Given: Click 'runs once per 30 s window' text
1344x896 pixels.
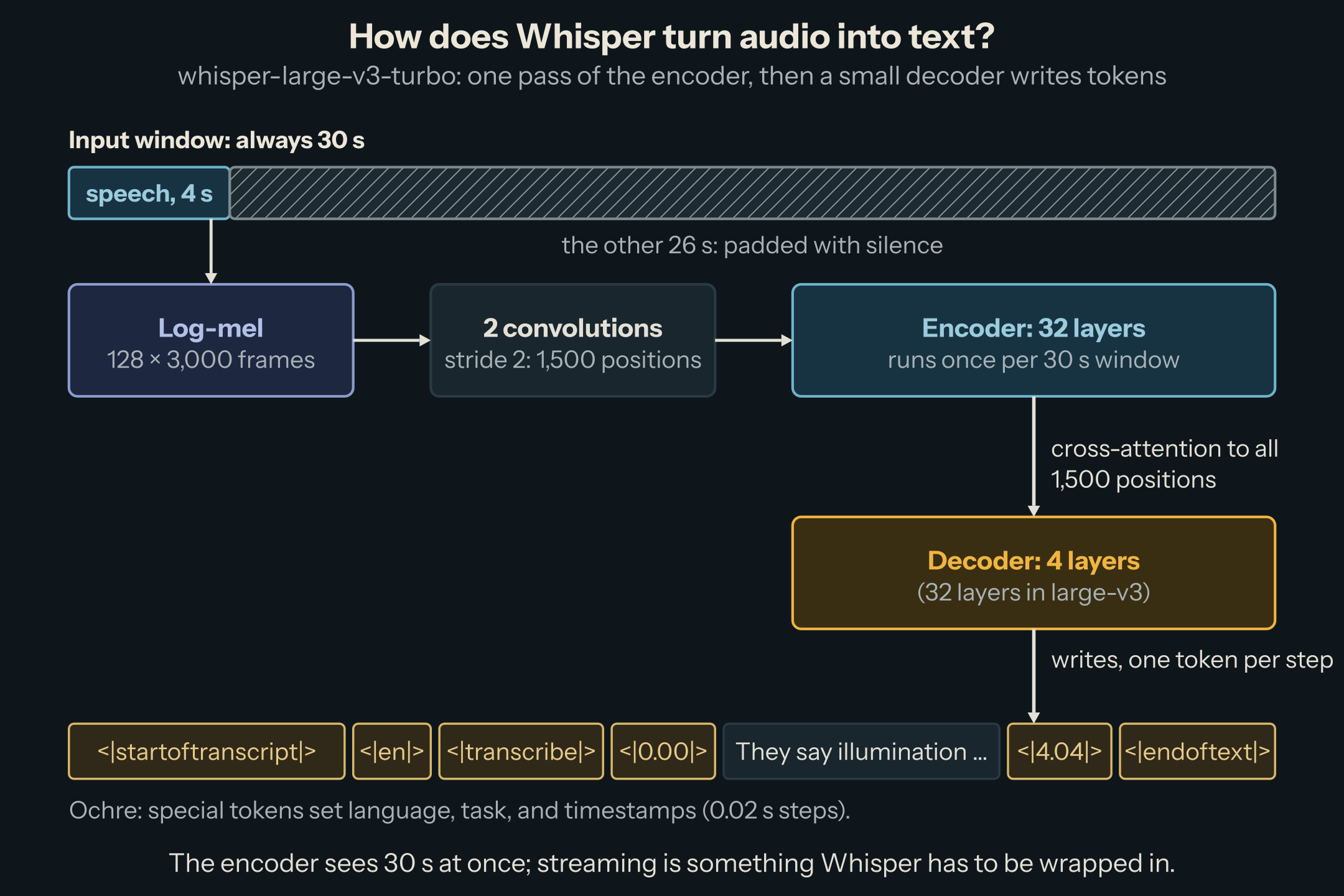Looking at the screenshot, I should pyautogui.click(x=1034, y=360).
